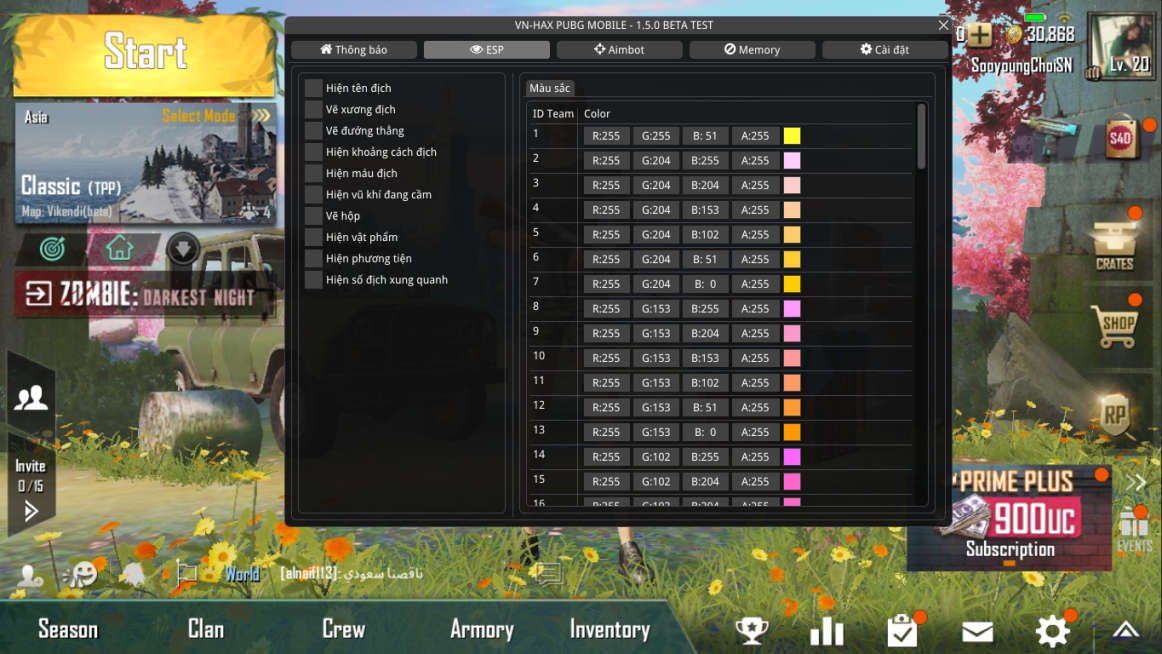Screen dimensions: 1162x654
Task: Open the emote smiley icon
Action: [x=80, y=575]
